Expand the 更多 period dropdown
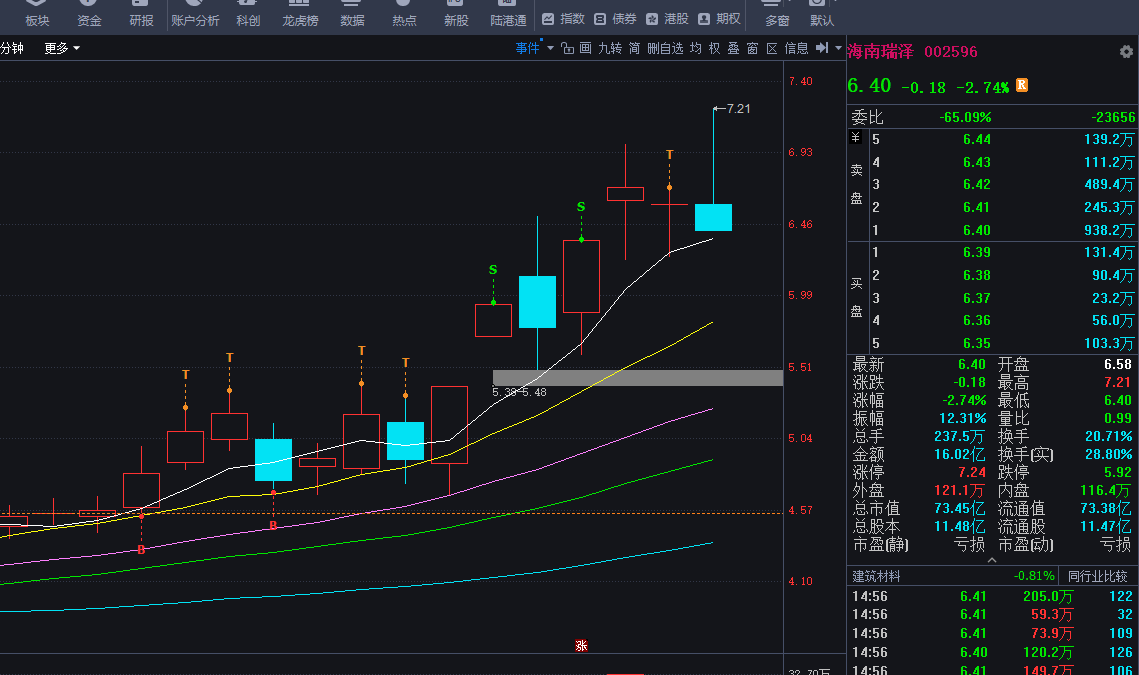 [x=62, y=48]
